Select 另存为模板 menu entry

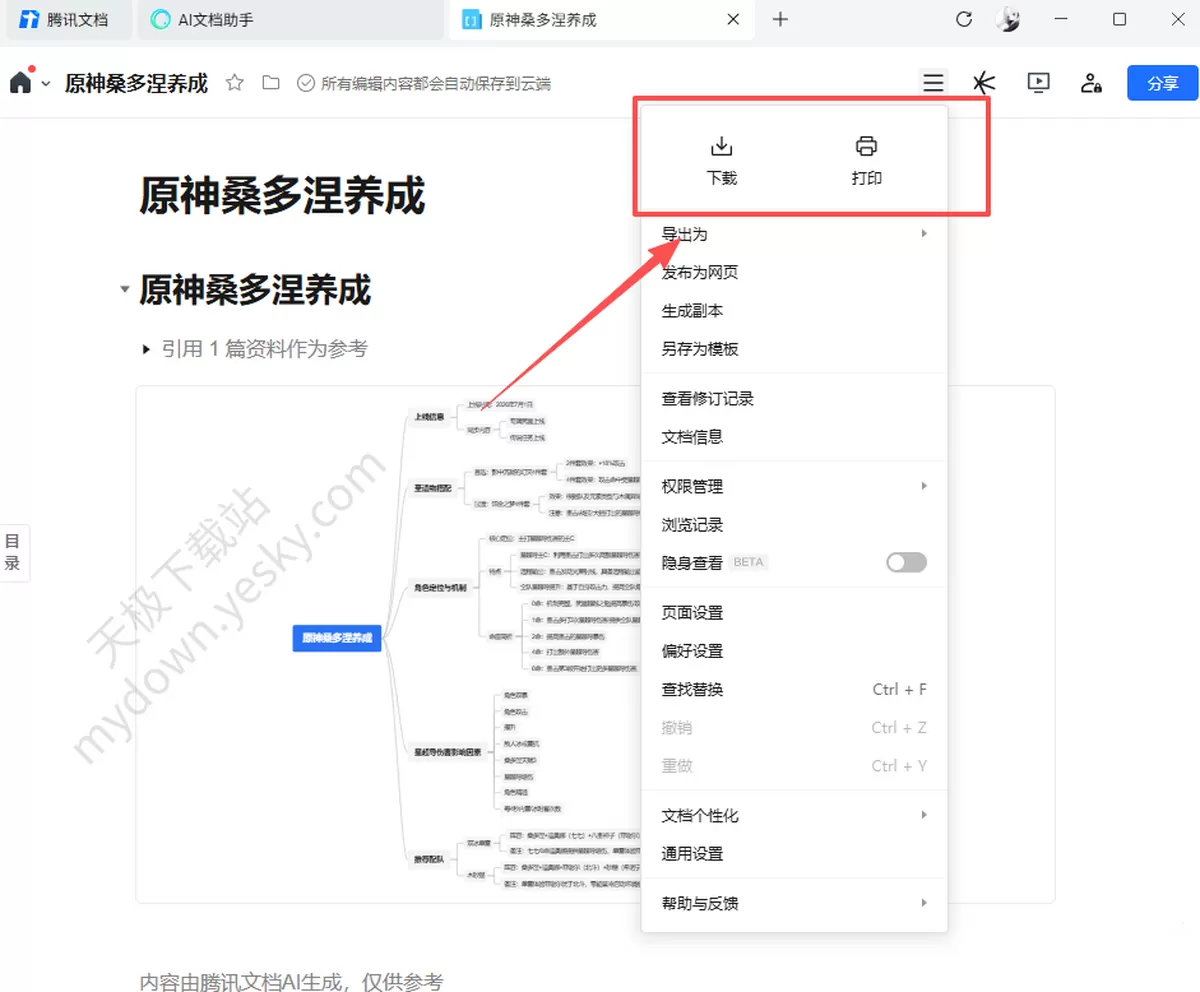(x=794, y=349)
